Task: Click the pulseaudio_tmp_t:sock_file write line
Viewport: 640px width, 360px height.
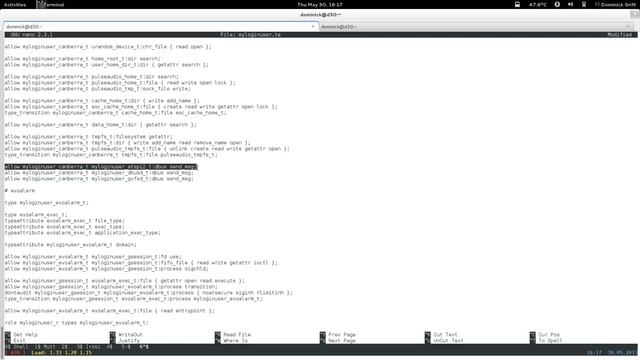Action: tap(98, 89)
